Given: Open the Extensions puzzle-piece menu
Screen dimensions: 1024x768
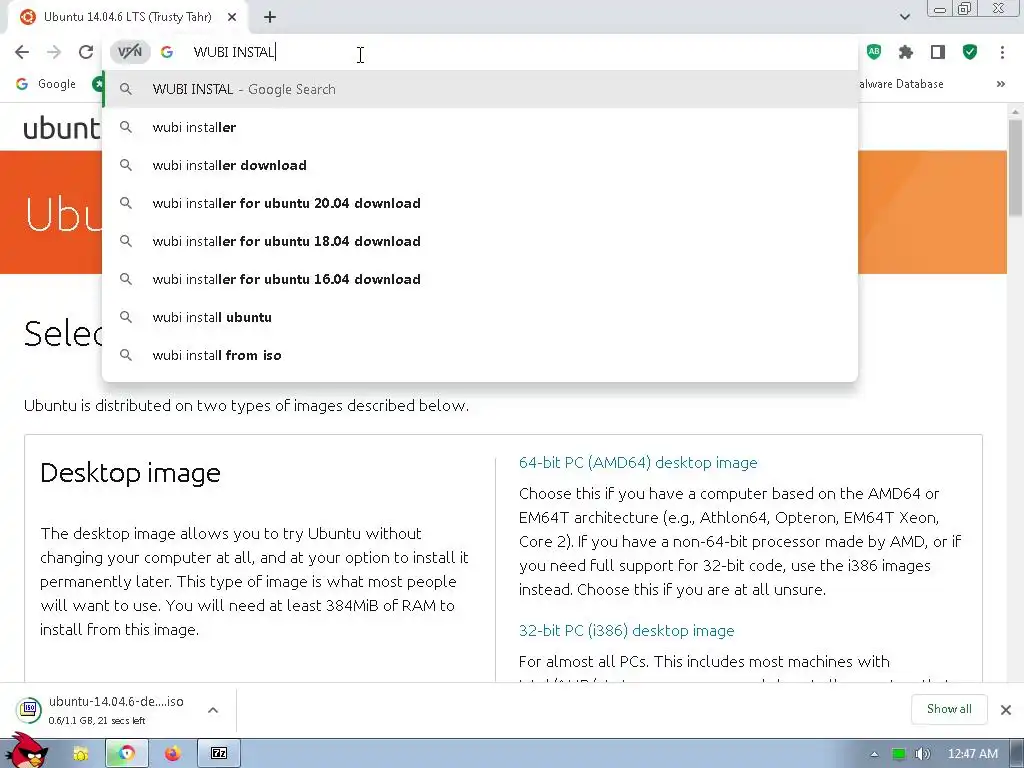Looking at the screenshot, I should point(906,52).
